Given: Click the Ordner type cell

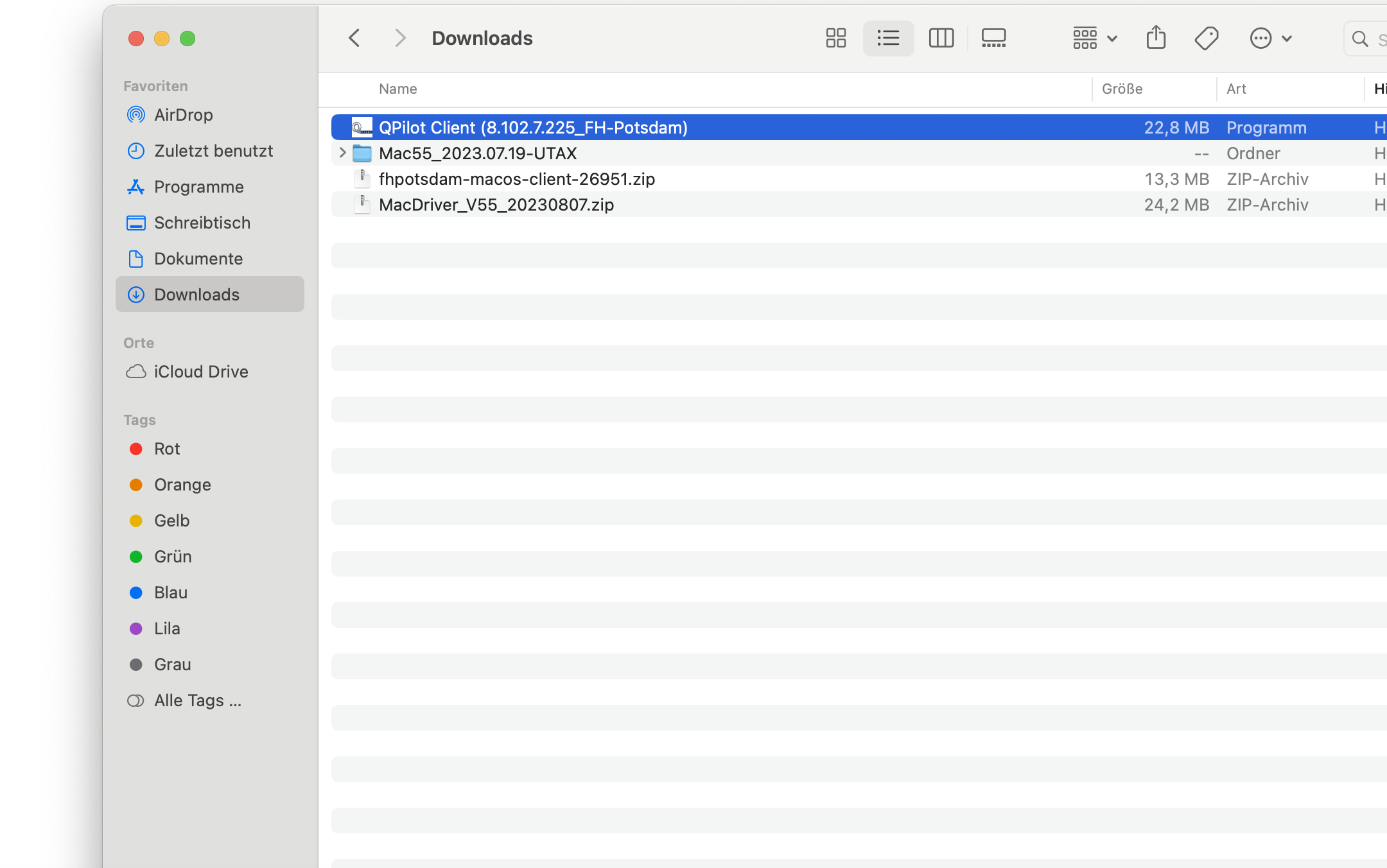Looking at the screenshot, I should coord(1253,153).
